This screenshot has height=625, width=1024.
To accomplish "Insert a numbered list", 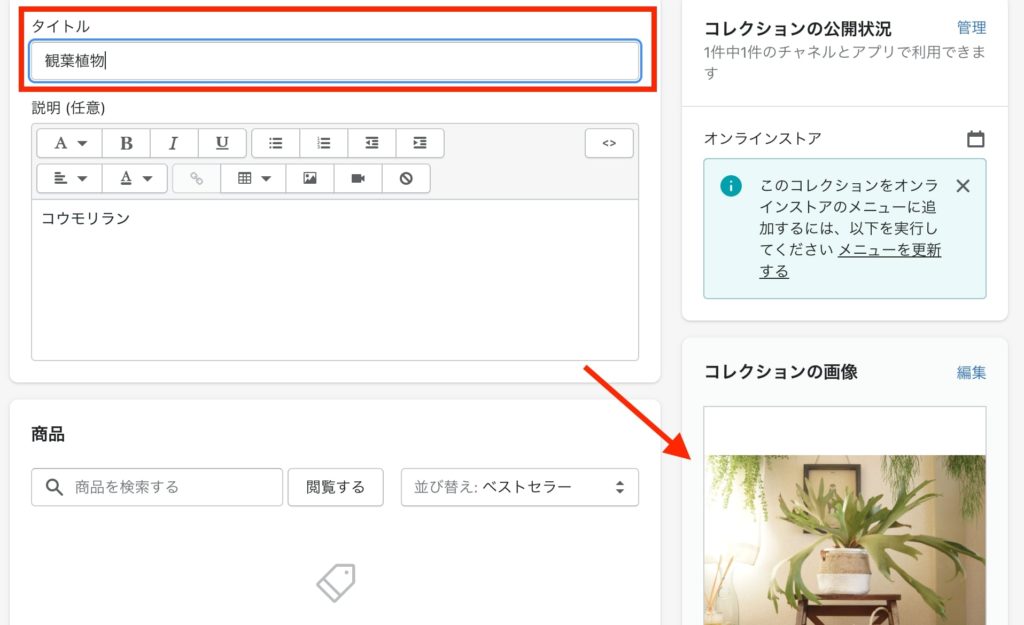I will click(323, 143).
